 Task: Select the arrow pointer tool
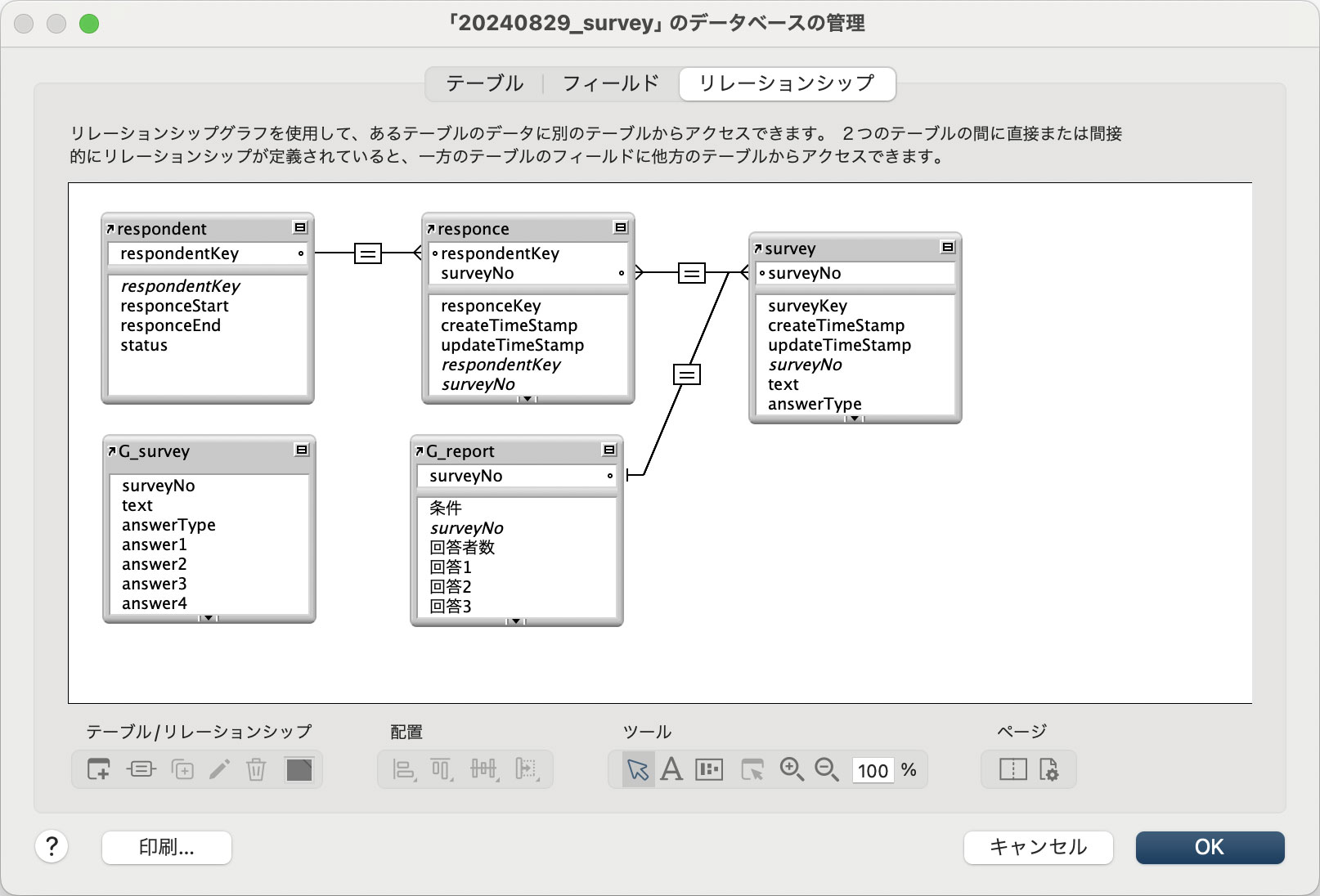[x=638, y=769]
